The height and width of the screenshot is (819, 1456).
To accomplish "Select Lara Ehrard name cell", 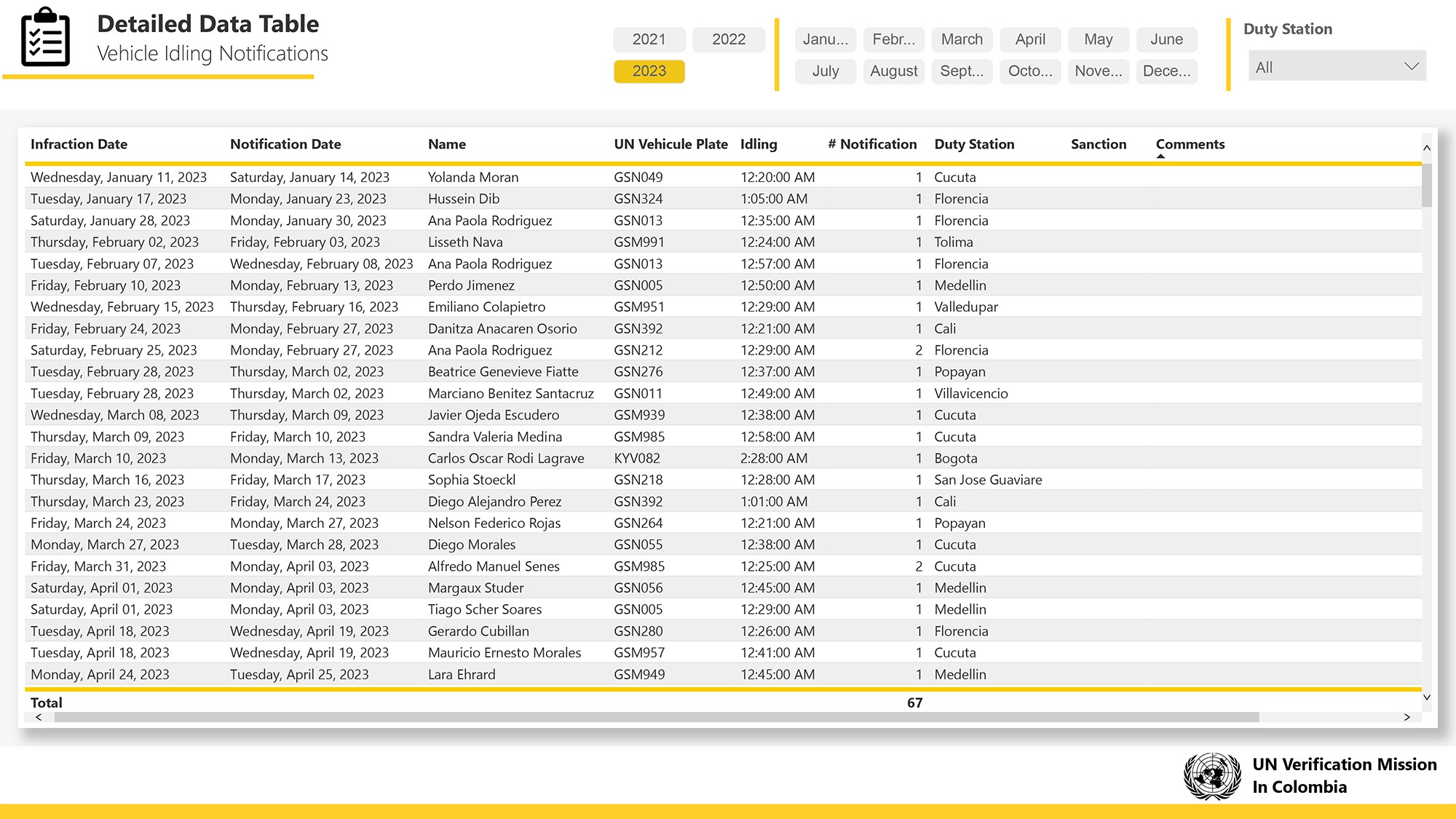I will pos(462,674).
